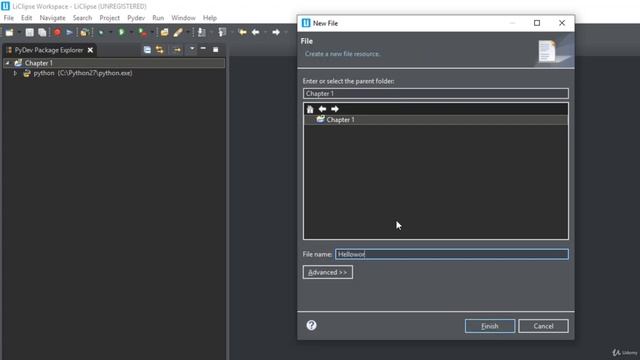Close the New File dialog
The height and width of the screenshot is (360, 640).
pyautogui.click(x=562, y=23)
